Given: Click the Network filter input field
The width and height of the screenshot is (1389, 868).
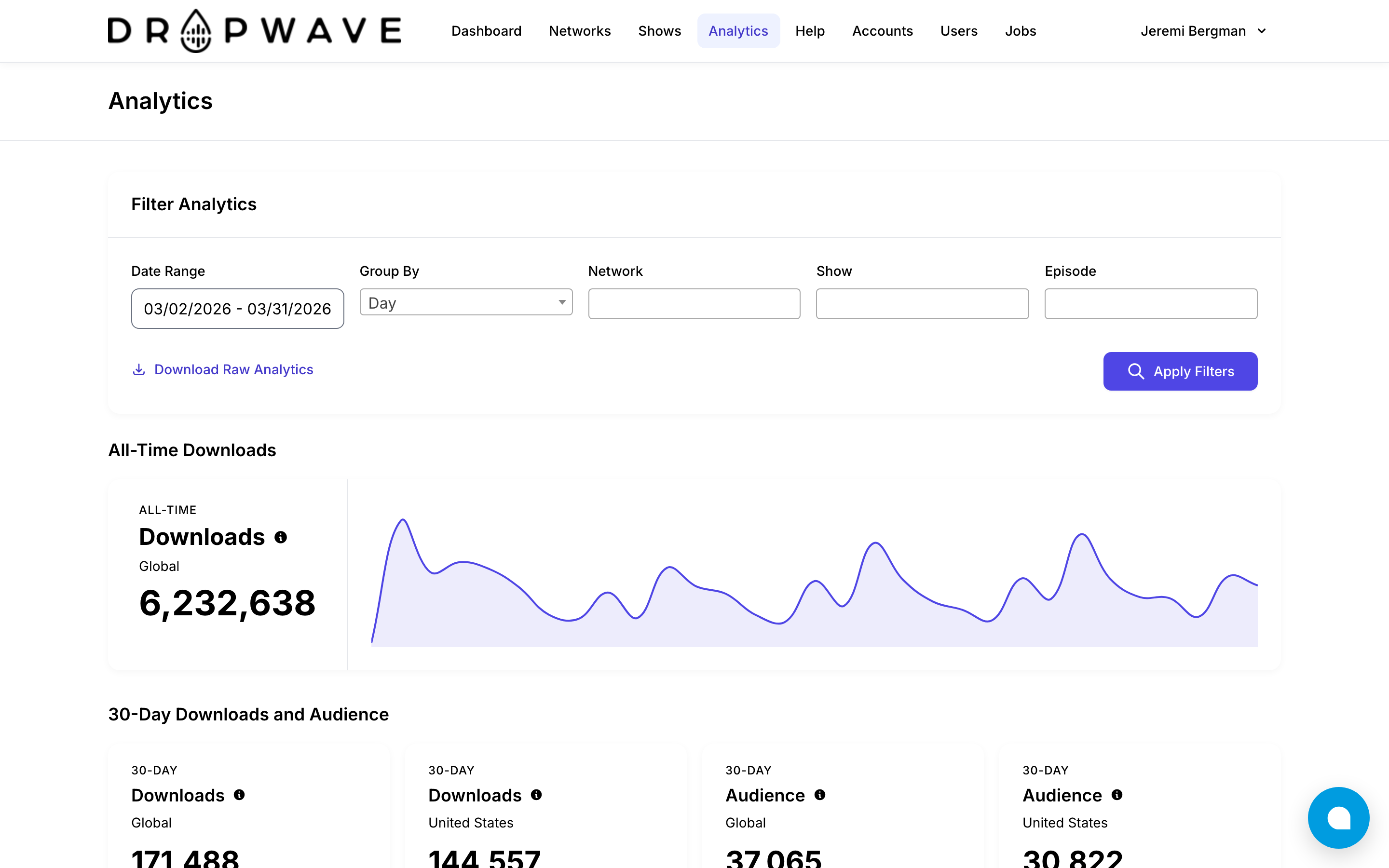Looking at the screenshot, I should [694, 304].
